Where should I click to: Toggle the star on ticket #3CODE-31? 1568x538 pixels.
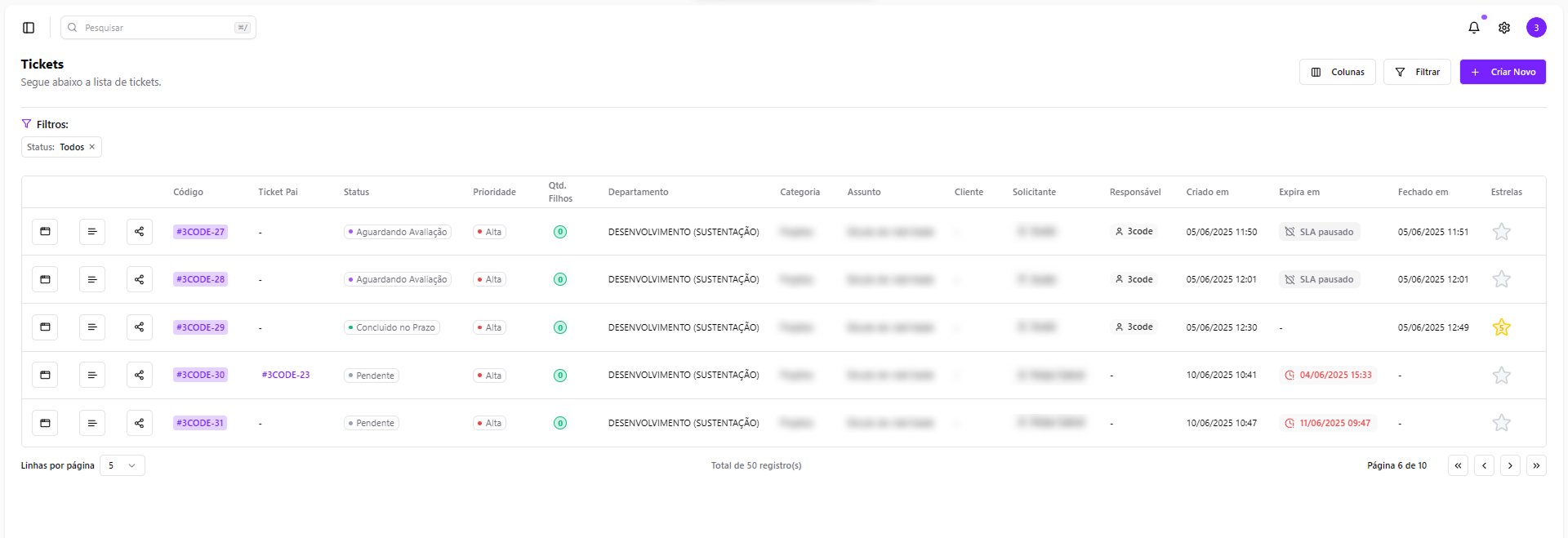tap(1501, 423)
